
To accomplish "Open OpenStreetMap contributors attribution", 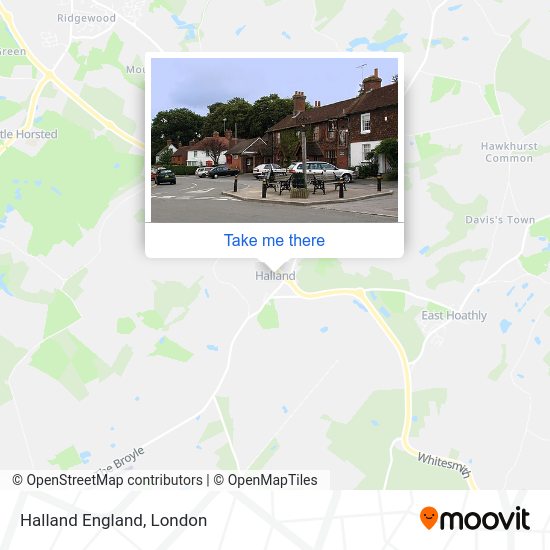I will tap(107, 480).
